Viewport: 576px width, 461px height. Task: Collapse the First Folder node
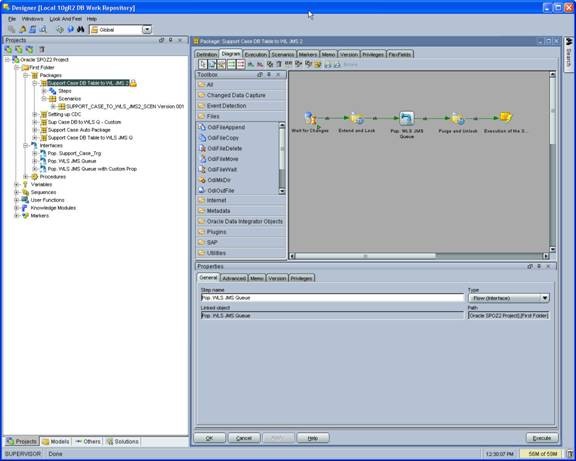coord(17,68)
